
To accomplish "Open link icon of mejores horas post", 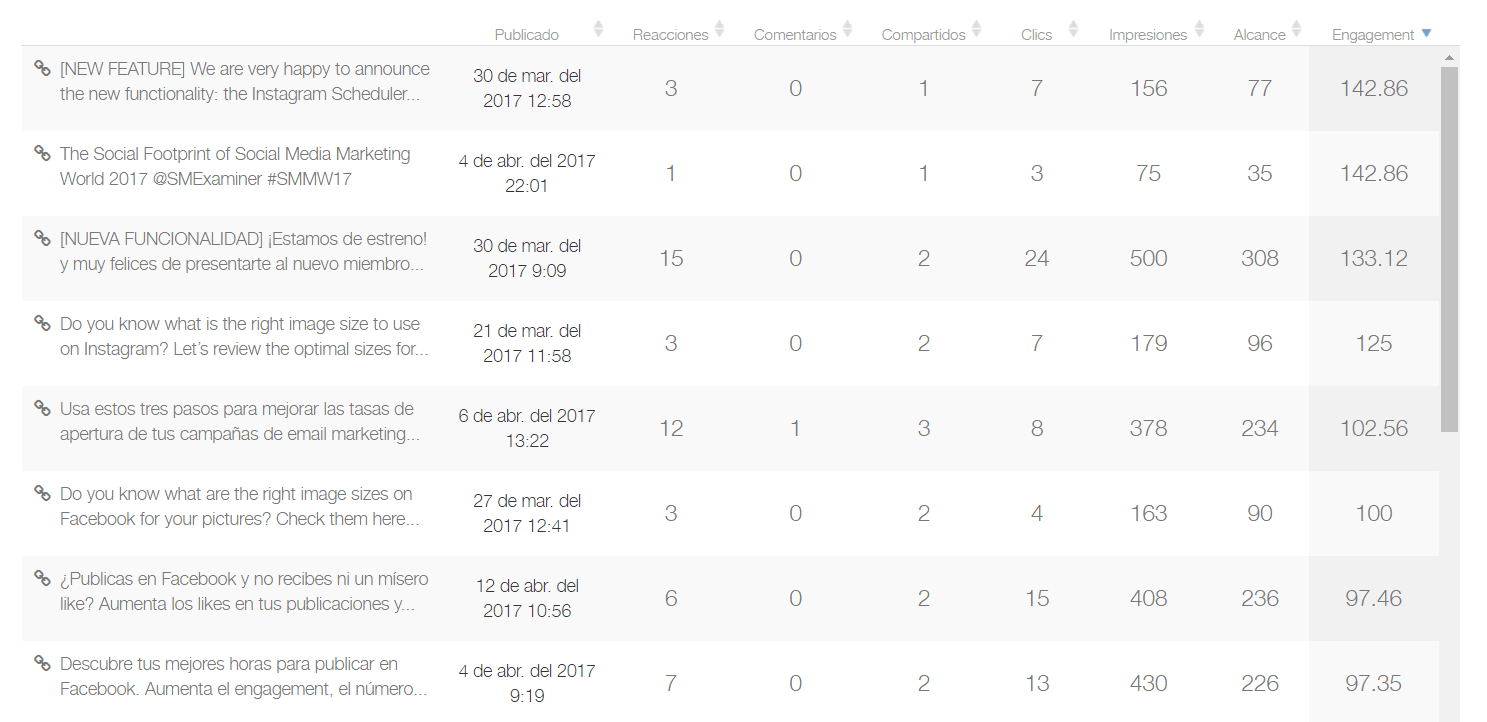I will click(x=42, y=663).
